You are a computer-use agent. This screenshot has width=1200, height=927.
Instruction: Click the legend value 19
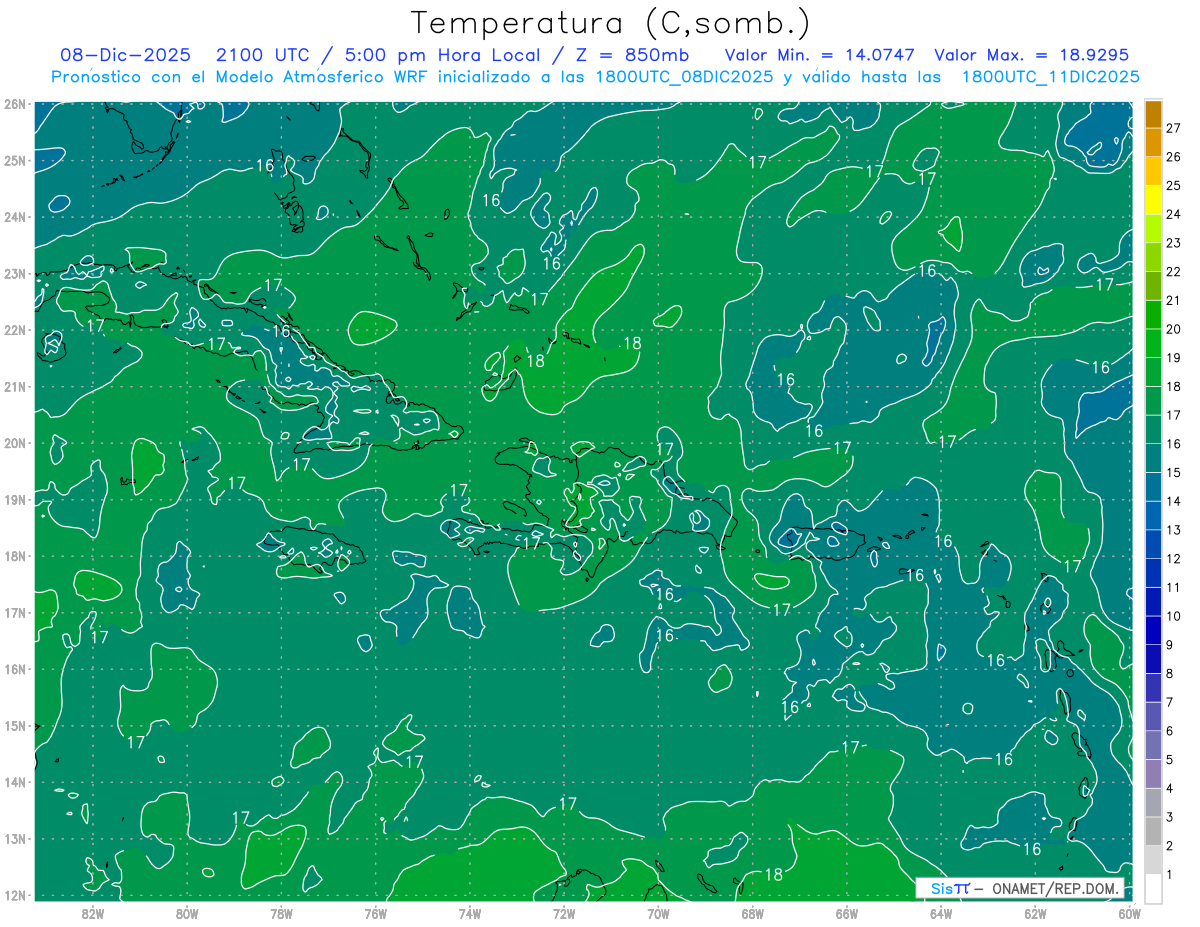(1174, 358)
